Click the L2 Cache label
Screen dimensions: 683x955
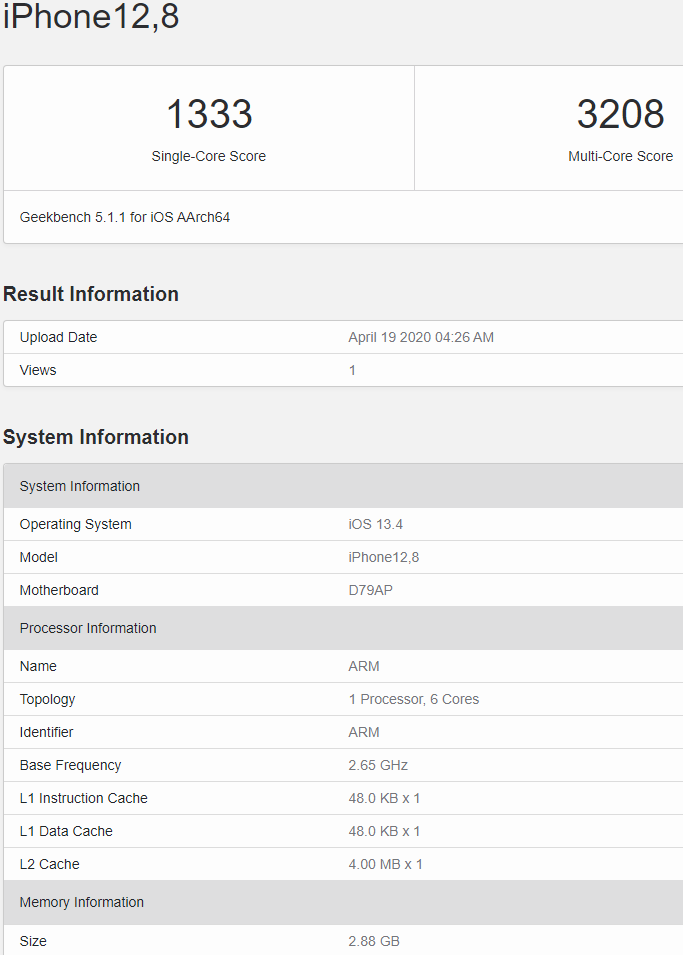[49, 864]
